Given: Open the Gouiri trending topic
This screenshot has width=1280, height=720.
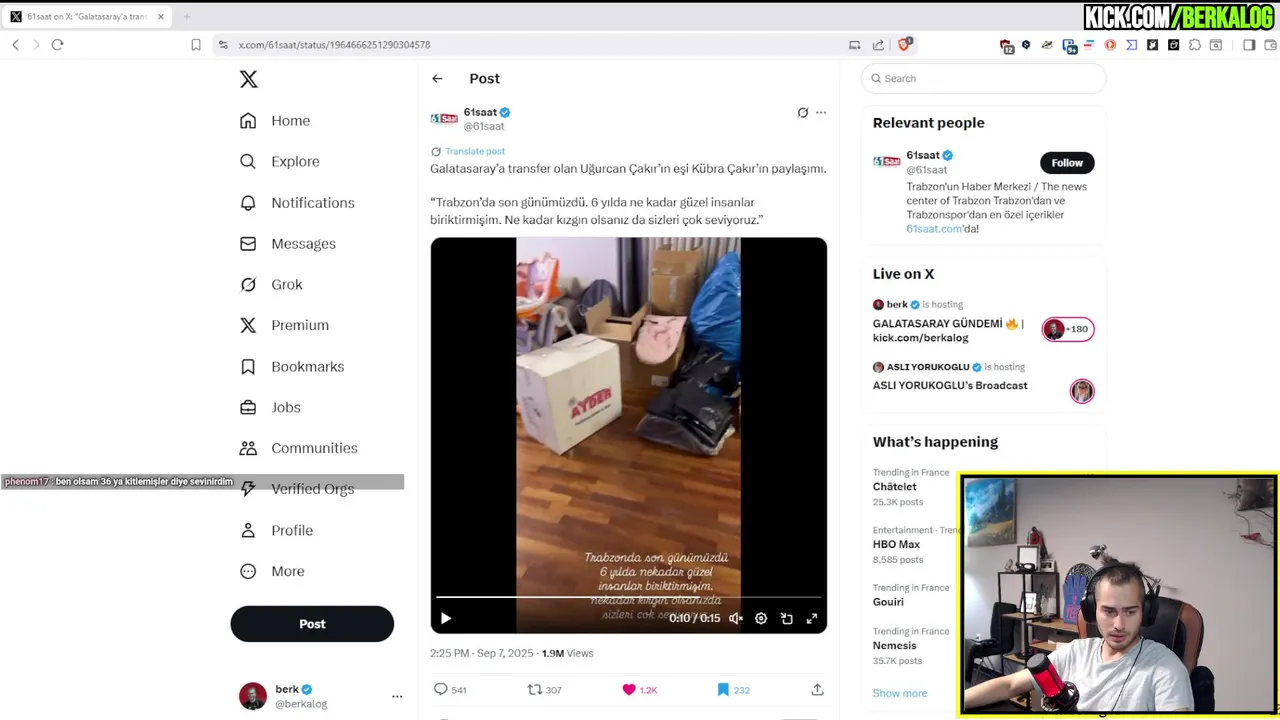Looking at the screenshot, I should click(x=888, y=602).
